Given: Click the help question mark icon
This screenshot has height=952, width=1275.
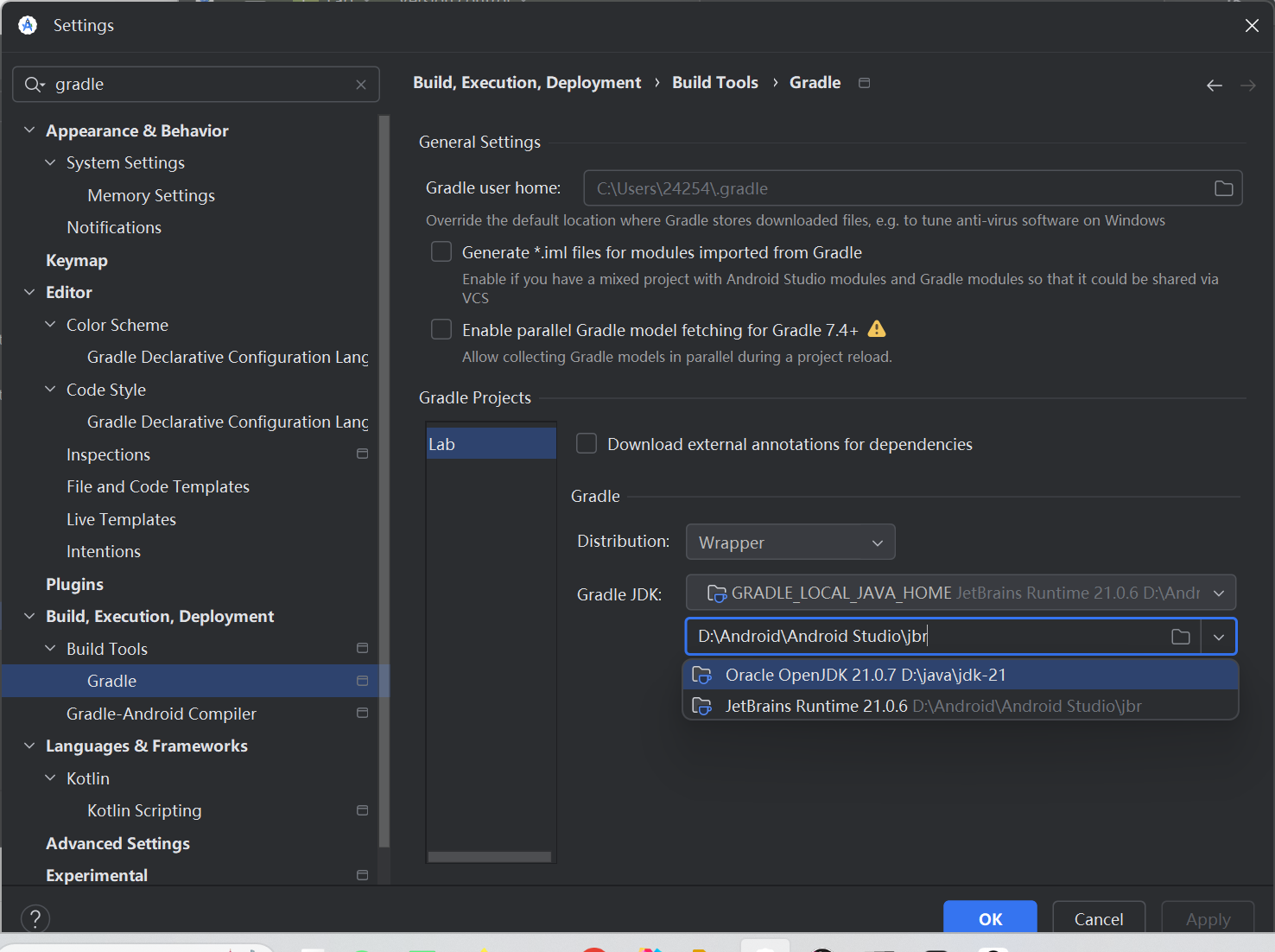Looking at the screenshot, I should click(35, 918).
